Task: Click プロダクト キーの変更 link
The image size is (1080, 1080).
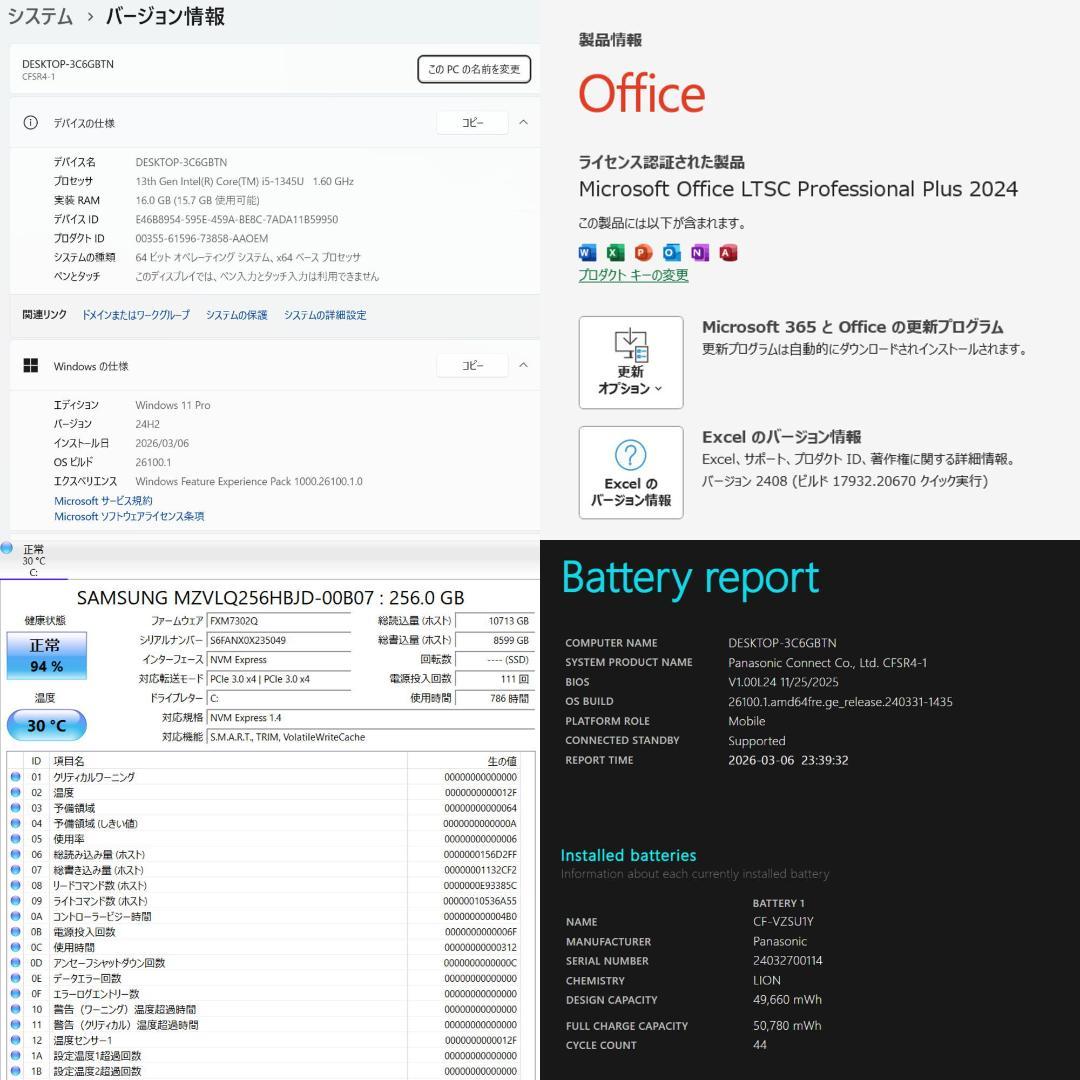Action: click(x=633, y=276)
